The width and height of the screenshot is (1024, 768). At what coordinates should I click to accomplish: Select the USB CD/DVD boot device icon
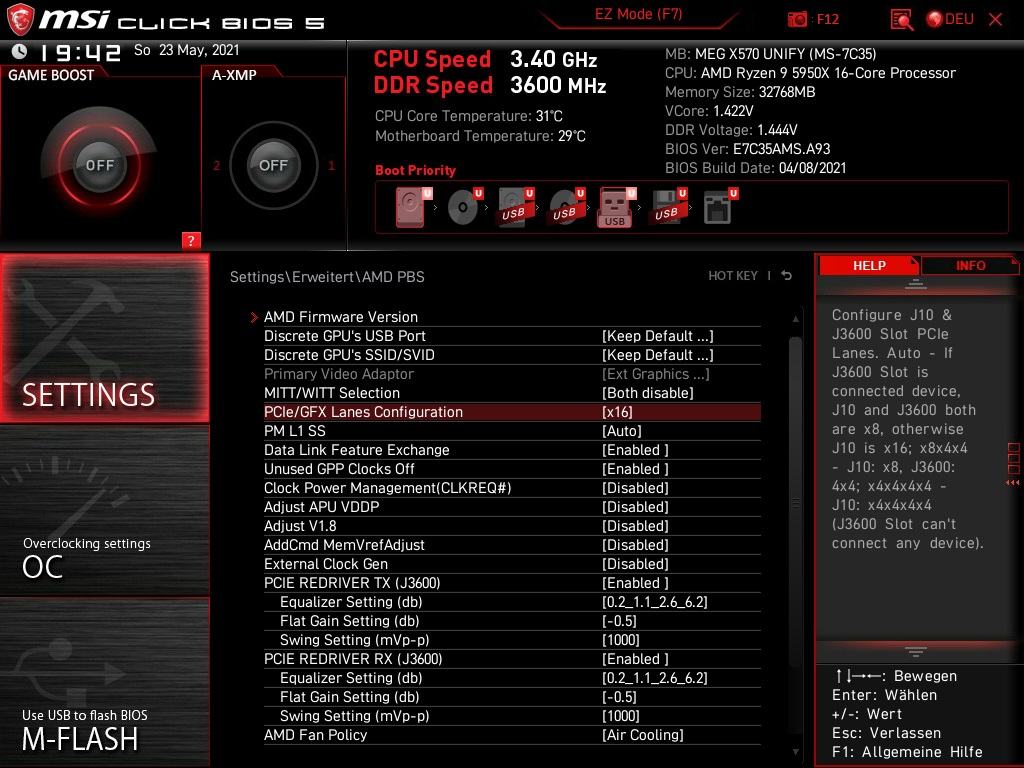coord(567,207)
